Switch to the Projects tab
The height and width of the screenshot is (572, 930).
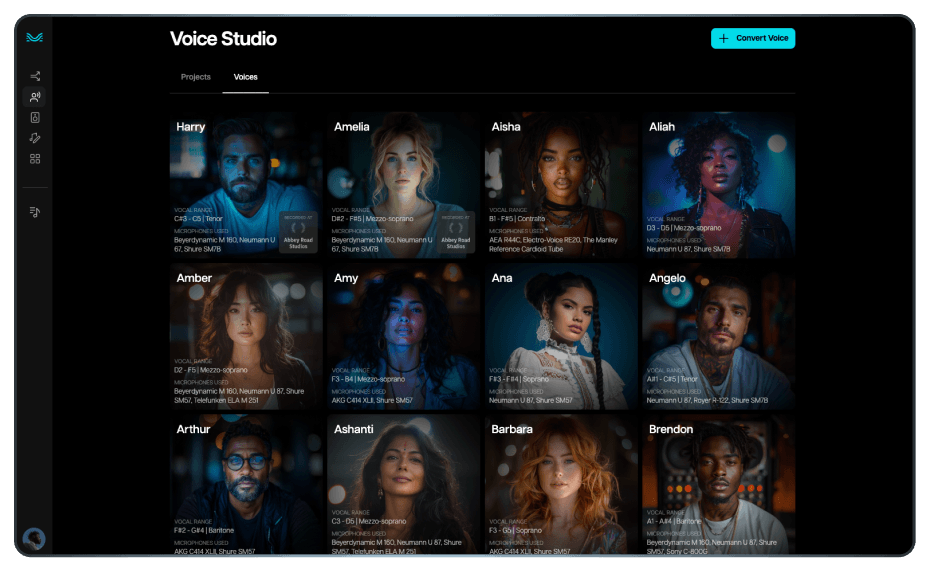[x=196, y=77]
